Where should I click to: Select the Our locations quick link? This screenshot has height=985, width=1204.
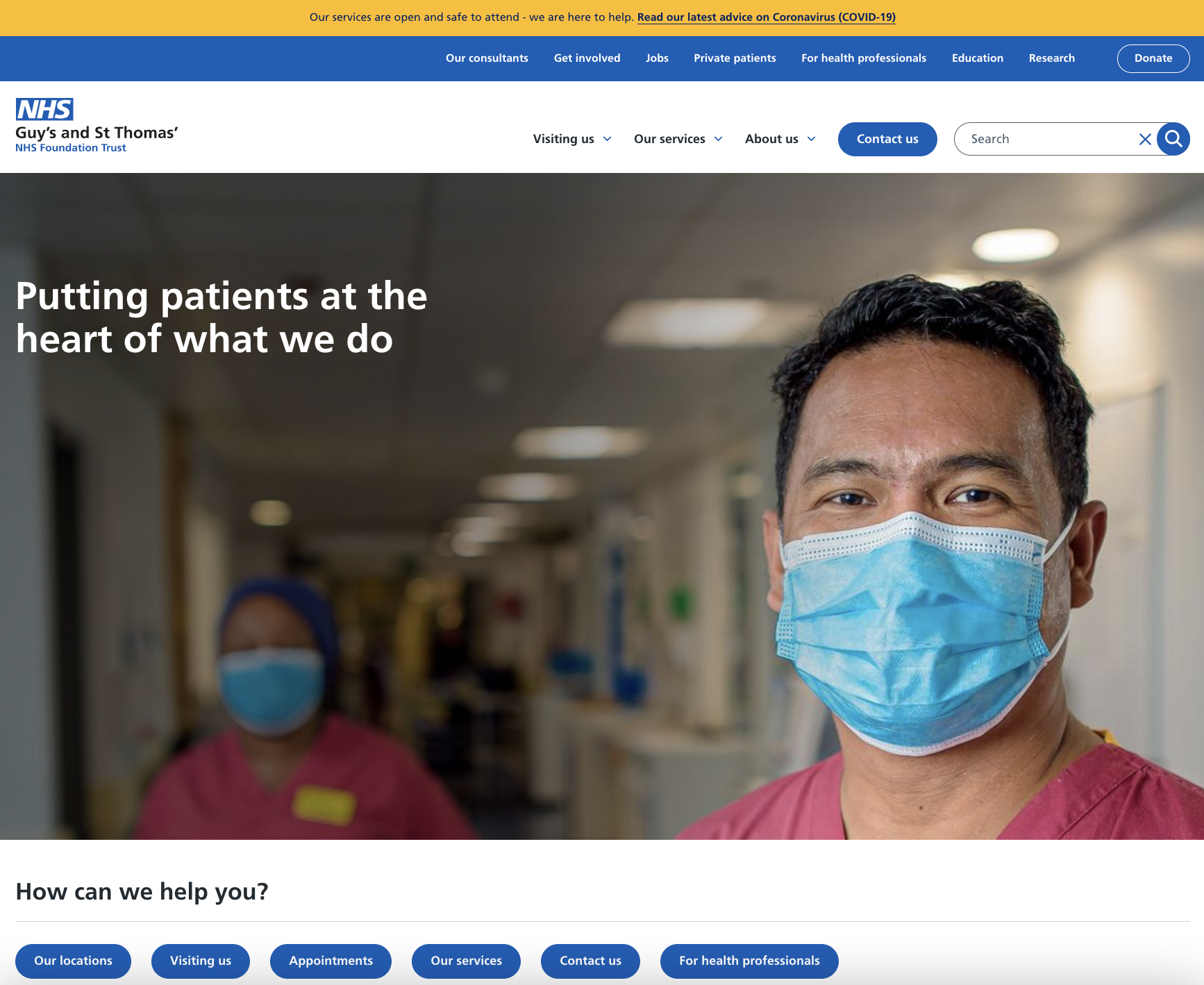pos(73,961)
